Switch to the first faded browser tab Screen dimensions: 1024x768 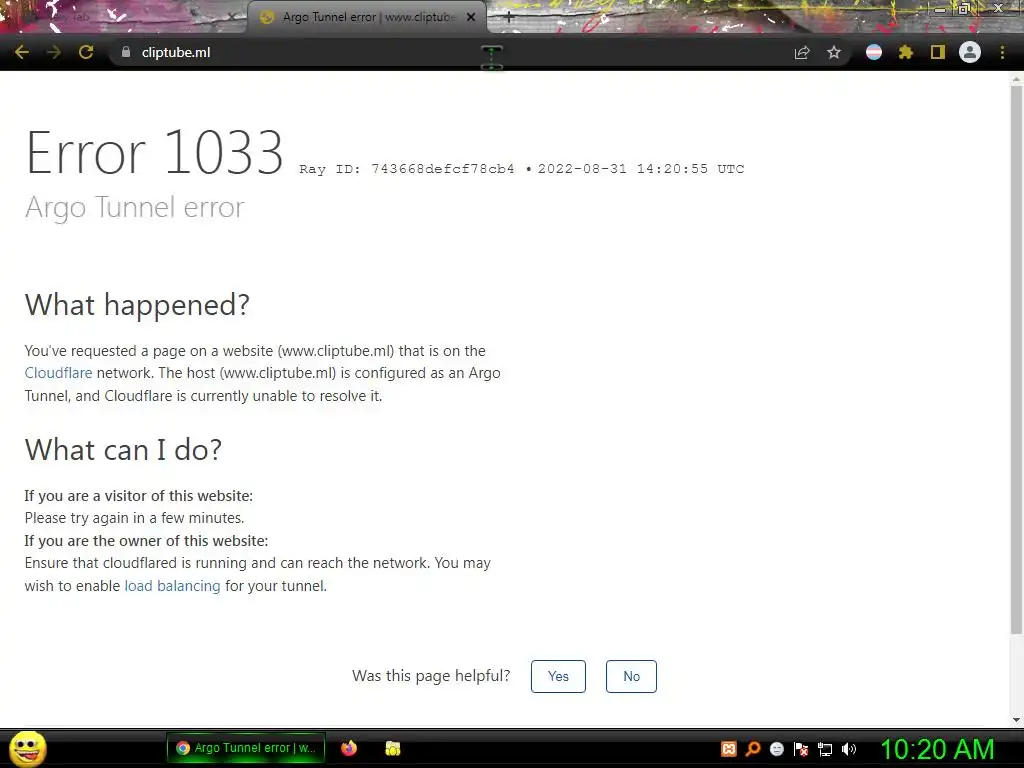[124, 17]
